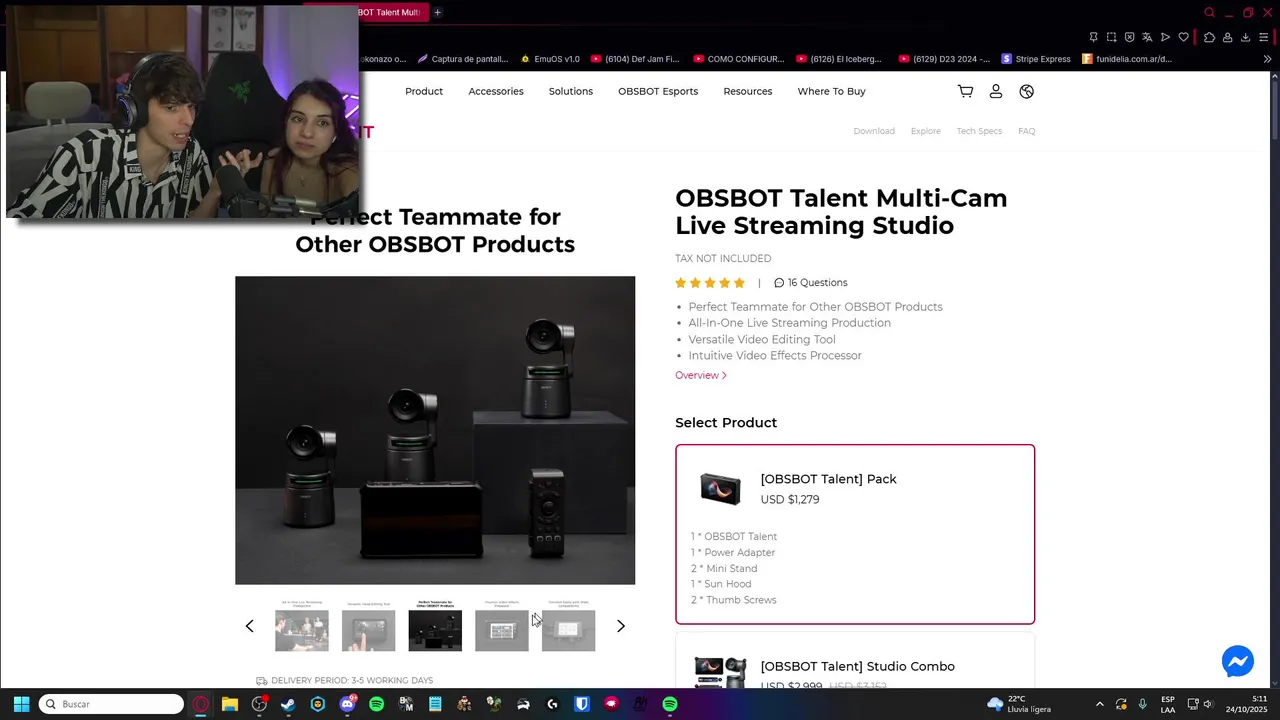This screenshot has width=1280, height=720.
Task: Open the EmuOS v1.0 bookmark
Action: [x=550, y=59]
